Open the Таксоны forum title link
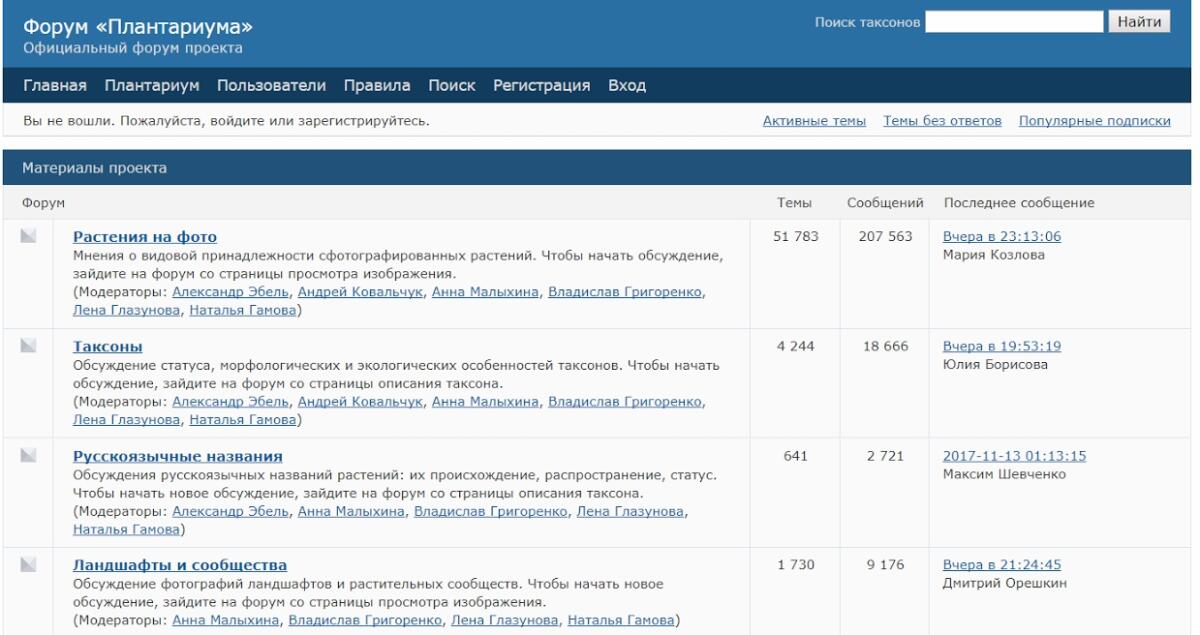 tap(108, 347)
